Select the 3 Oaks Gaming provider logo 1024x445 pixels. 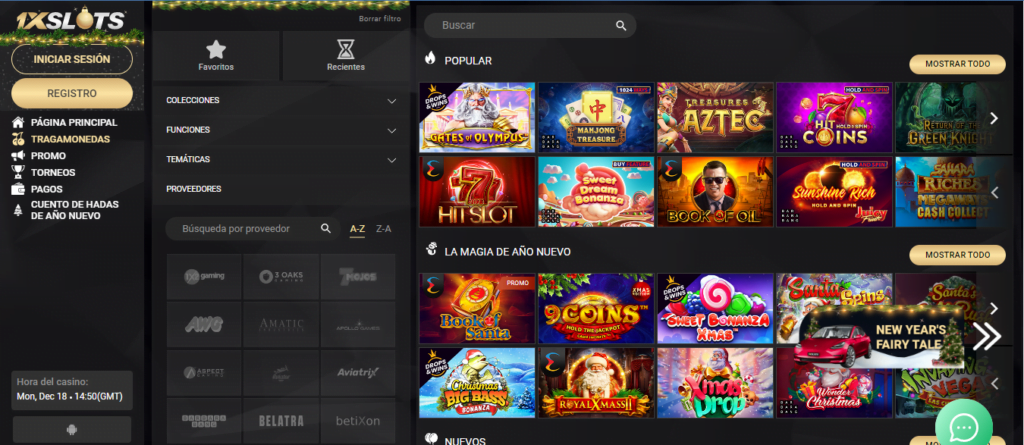coord(281,276)
